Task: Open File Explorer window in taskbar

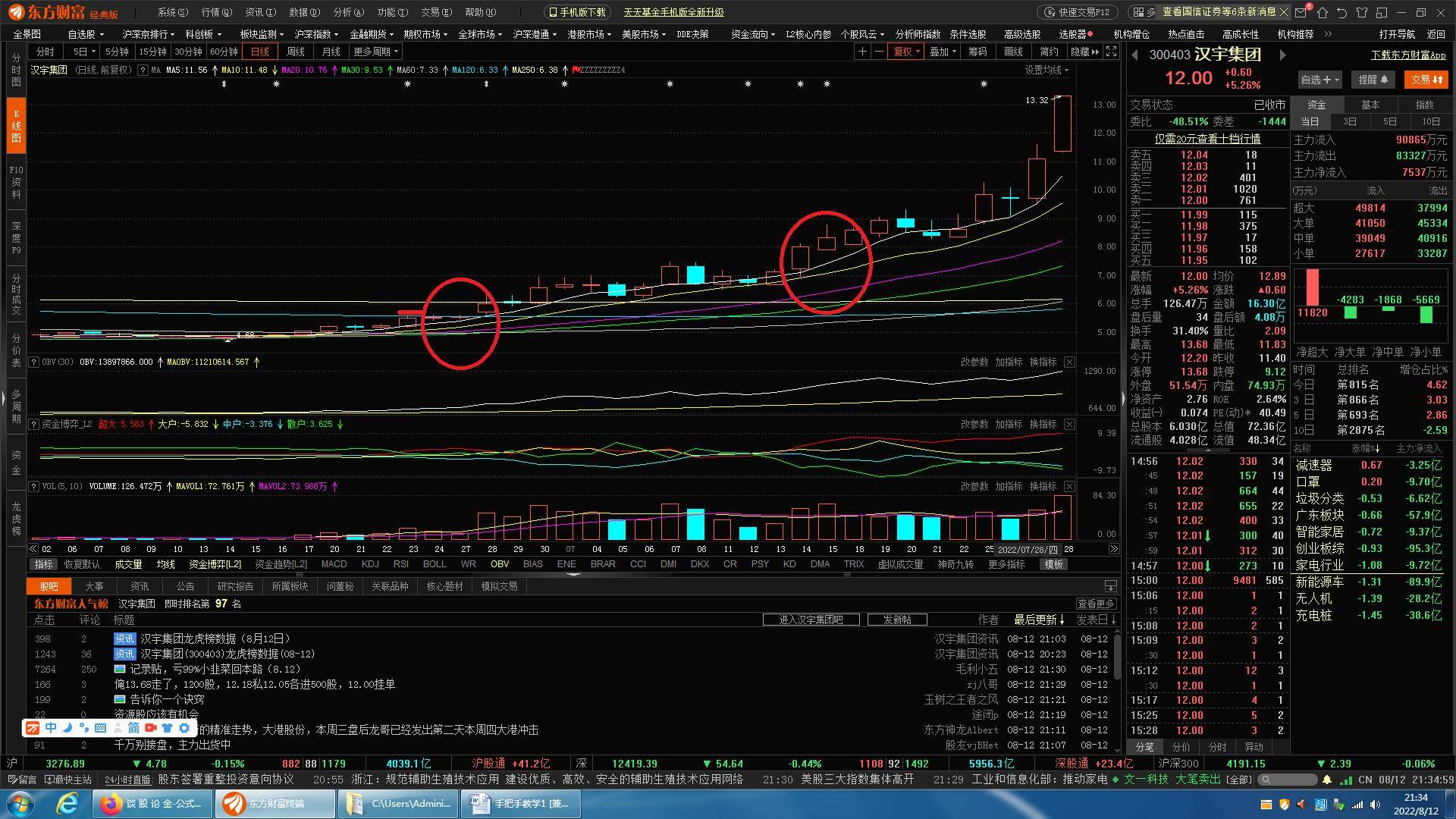Action: click(x=398, y=804)
